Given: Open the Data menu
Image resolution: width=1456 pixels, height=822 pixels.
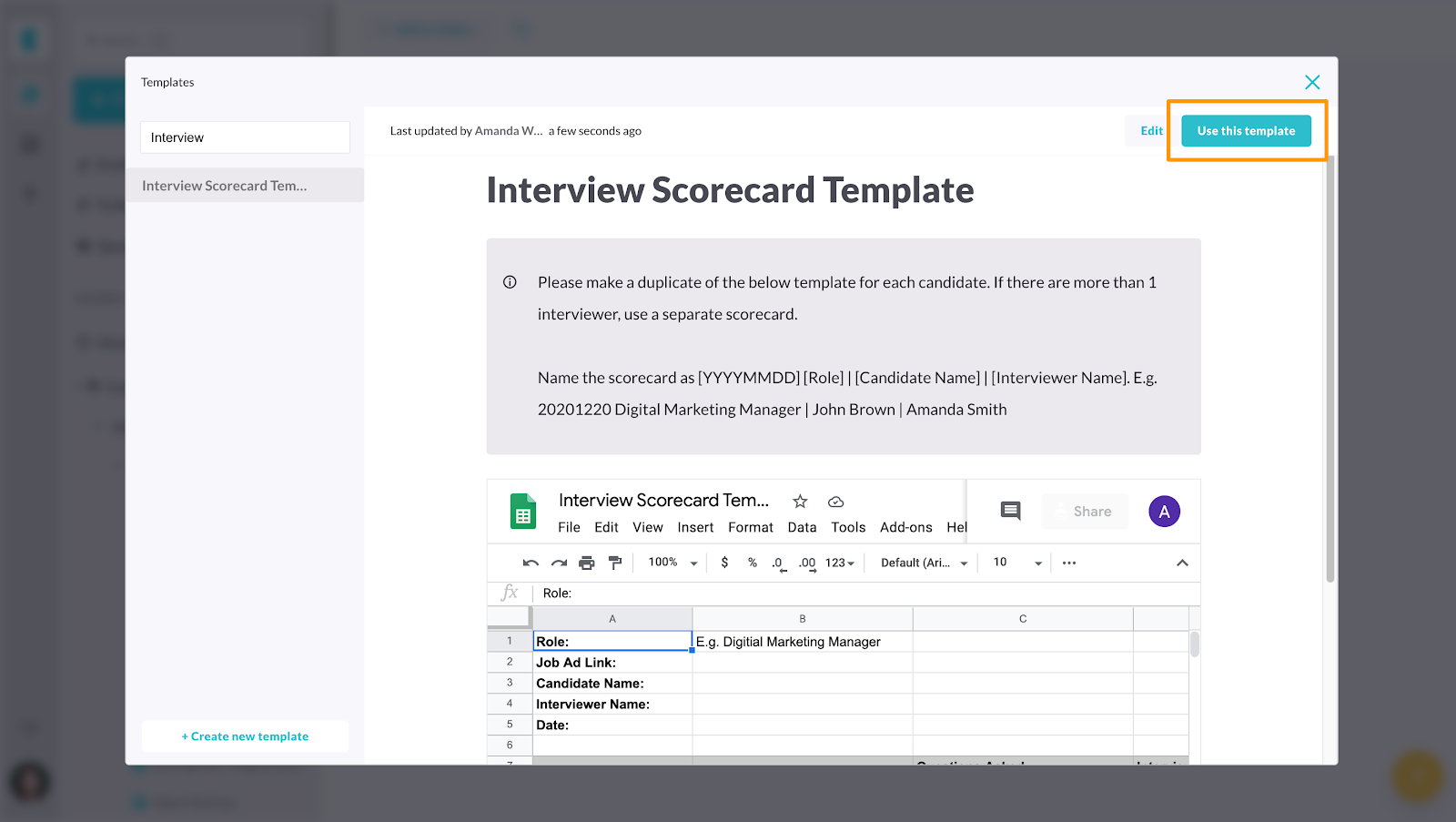Looking at the screenshot, I should pyautogui.click(x=802, y=527).
